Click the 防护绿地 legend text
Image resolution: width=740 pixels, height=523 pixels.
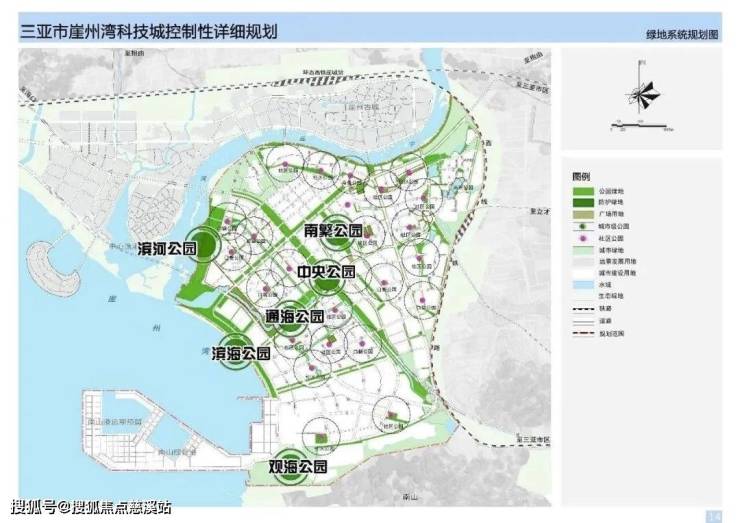coord(611,202)
